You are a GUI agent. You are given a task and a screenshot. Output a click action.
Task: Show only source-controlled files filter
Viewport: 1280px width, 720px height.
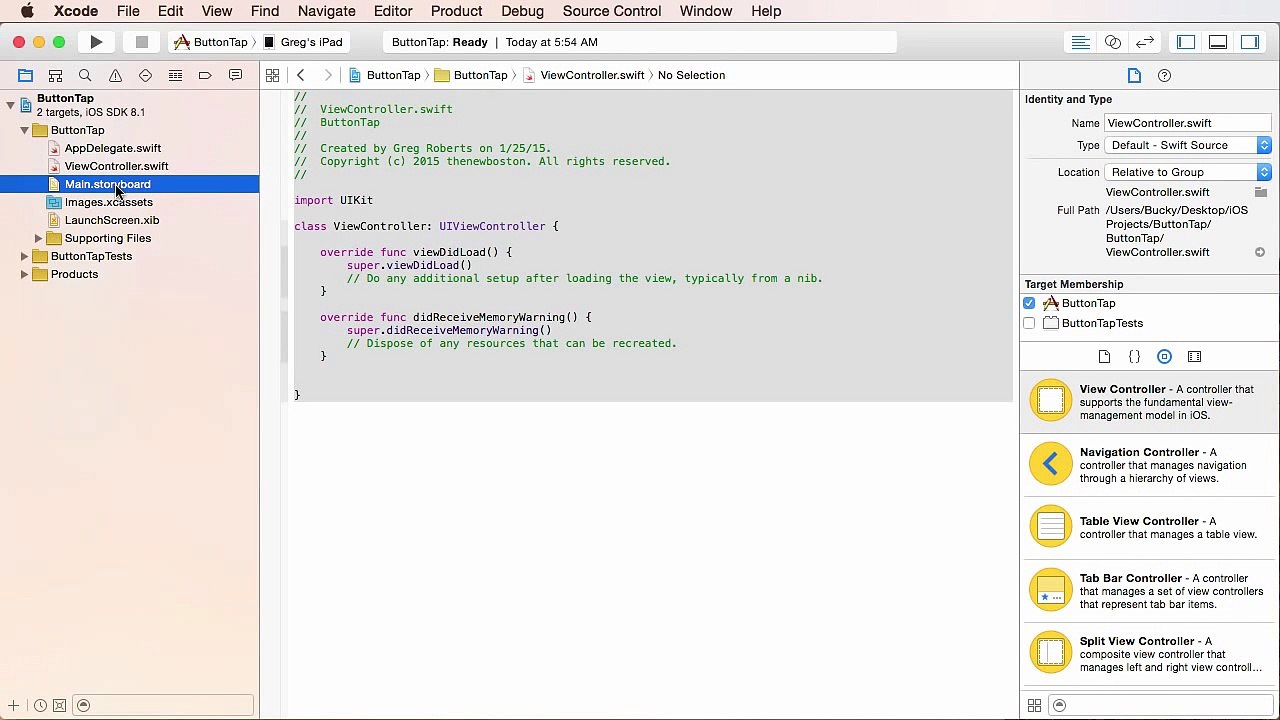coord(59,705)
